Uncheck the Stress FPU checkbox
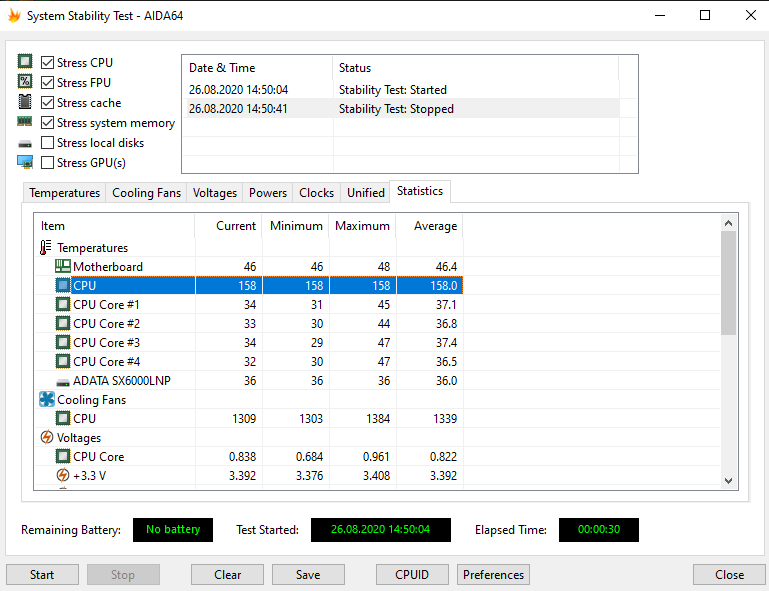Viewport: 769px width, 591px height. 47,82
